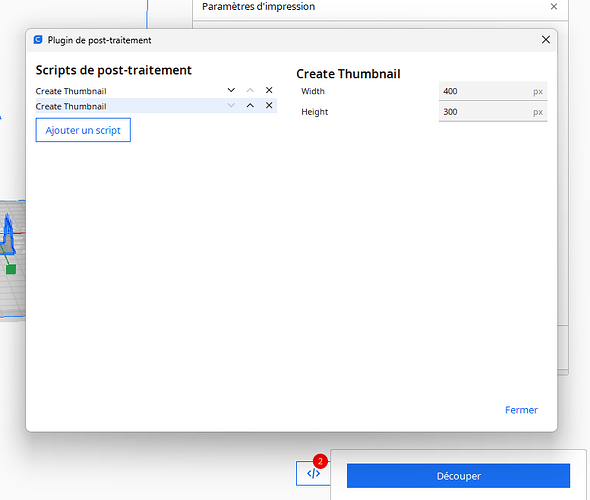590x500 pixels.
Task: Click the greyed up arrow on first script
Action: click(x=250, y=90)
